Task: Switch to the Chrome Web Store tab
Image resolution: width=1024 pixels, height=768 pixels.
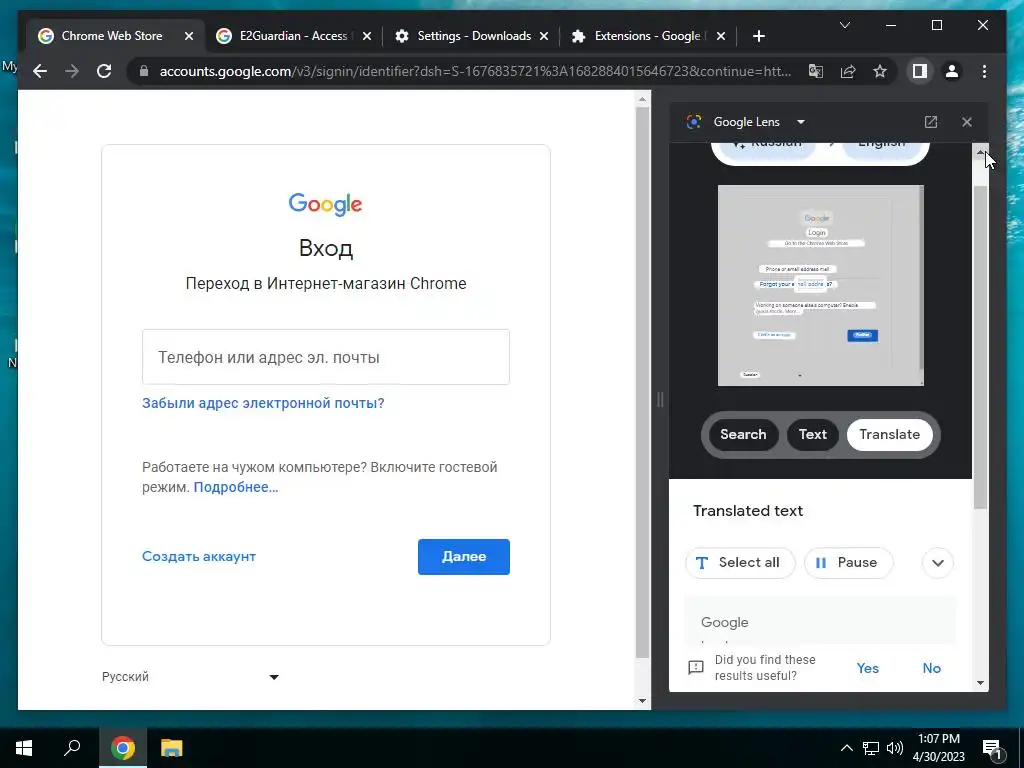Action: point(116,37)
